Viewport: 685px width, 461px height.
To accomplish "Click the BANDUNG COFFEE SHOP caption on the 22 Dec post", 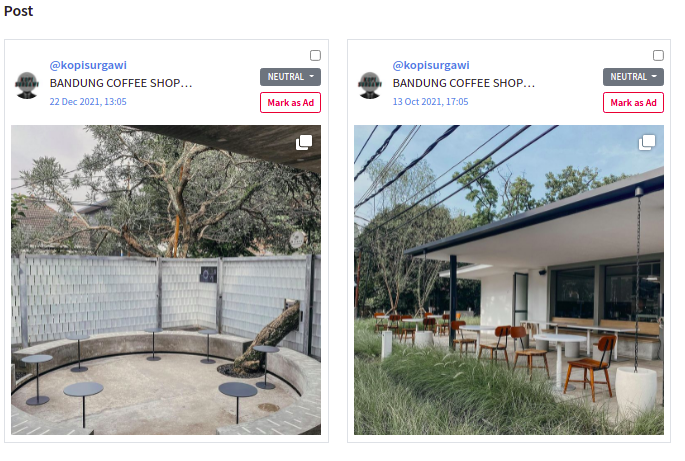I will click(121, 83).
